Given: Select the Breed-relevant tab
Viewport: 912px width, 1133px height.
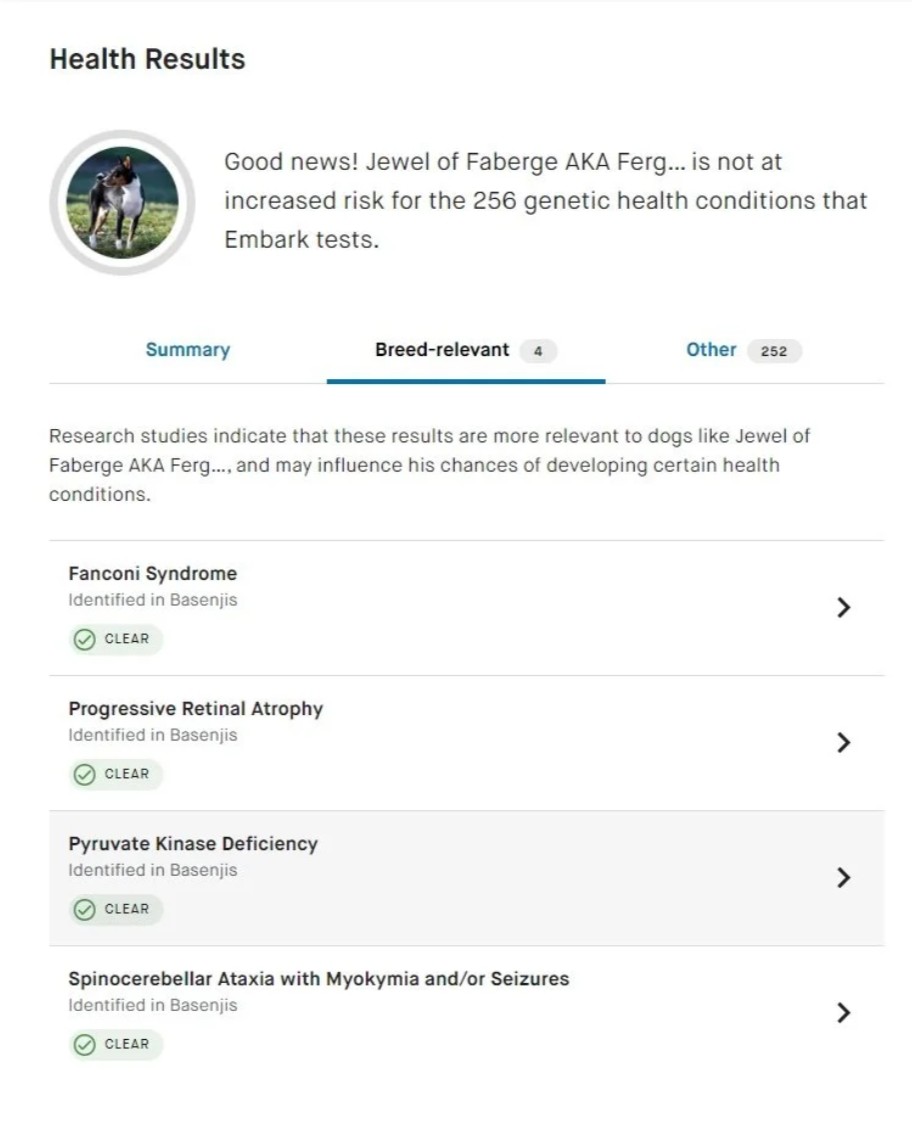Looking at the screenshot, I should pyautogui.click(x=442, y=350).
